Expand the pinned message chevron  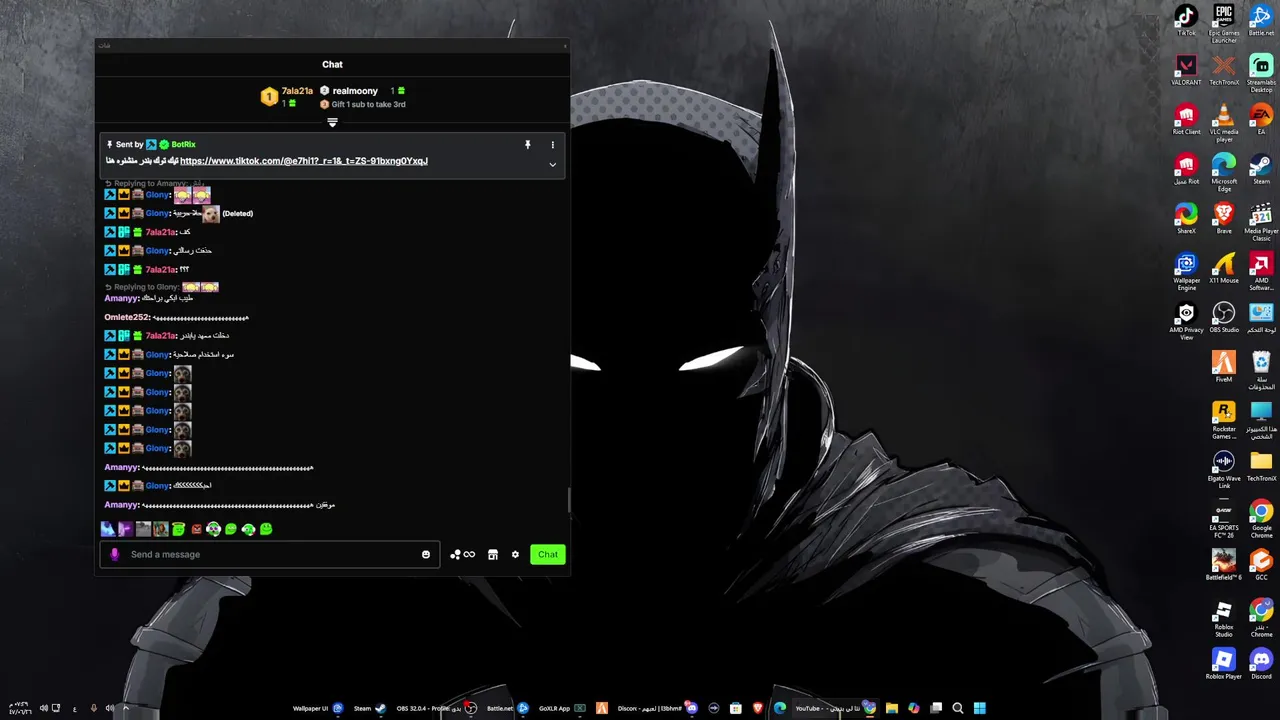click(x=552, y=165)
